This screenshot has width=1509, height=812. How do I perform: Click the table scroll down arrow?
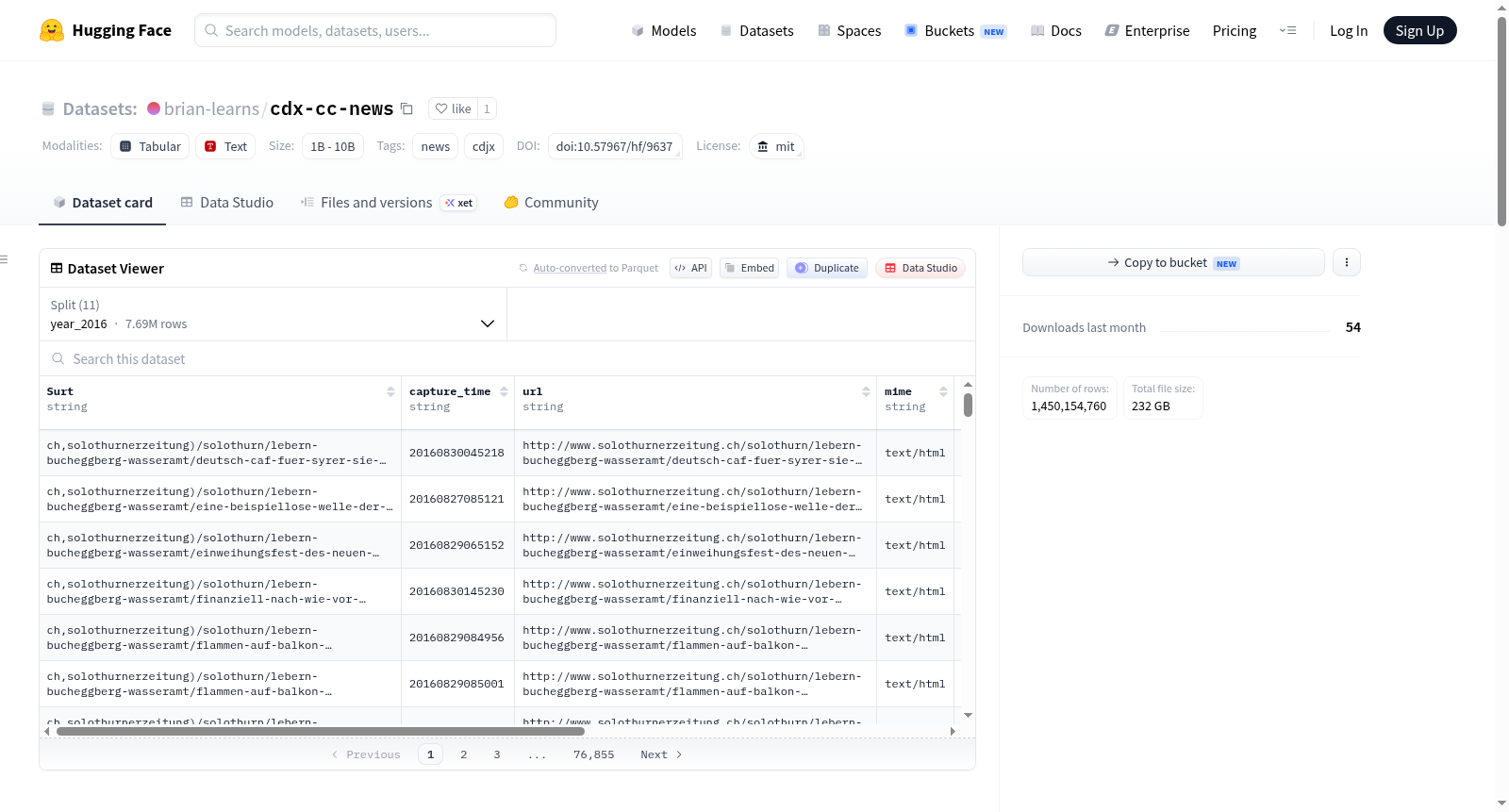pyautogui.click(x=968, y=716)
